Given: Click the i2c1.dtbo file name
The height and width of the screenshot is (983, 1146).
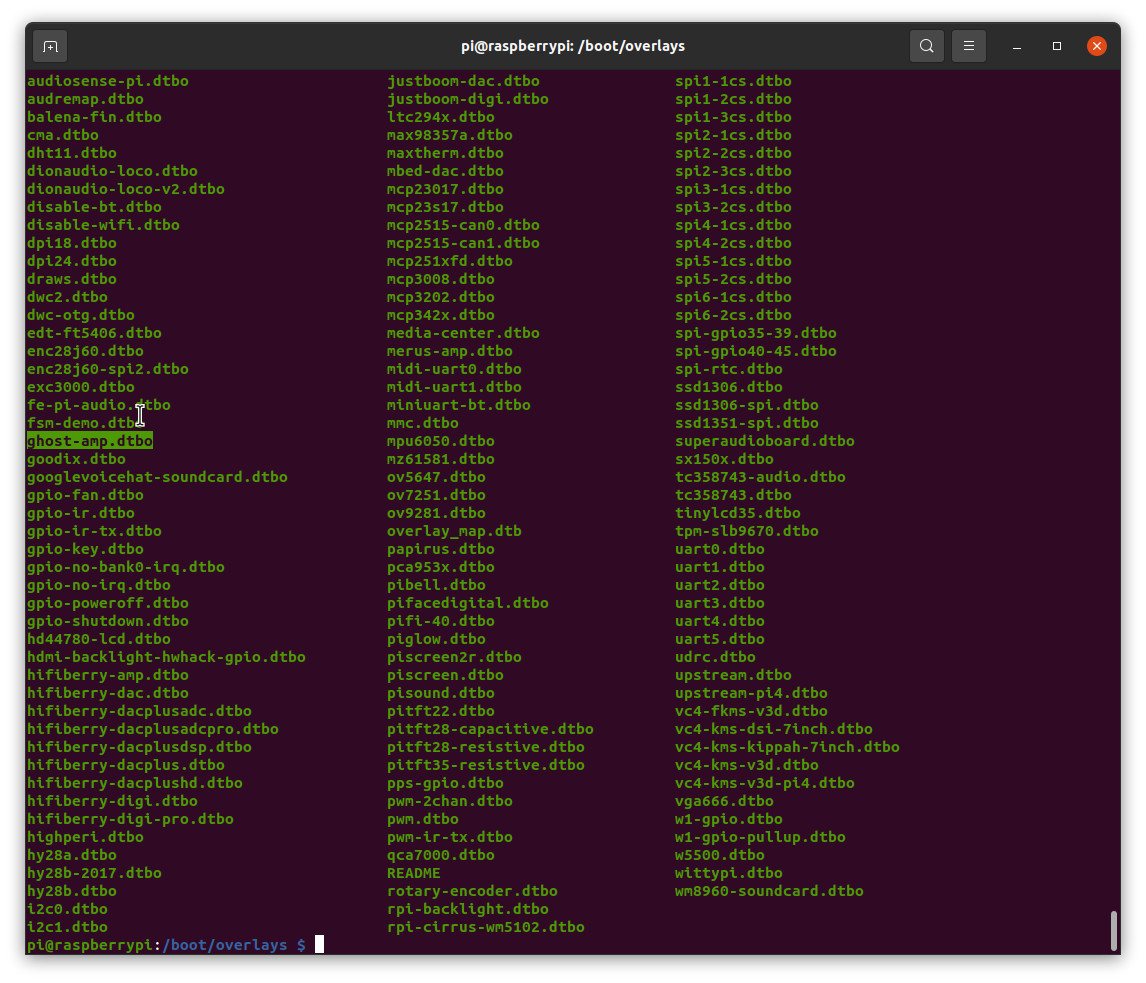Looking at the screenshot, I should click(x=67, y=927).
